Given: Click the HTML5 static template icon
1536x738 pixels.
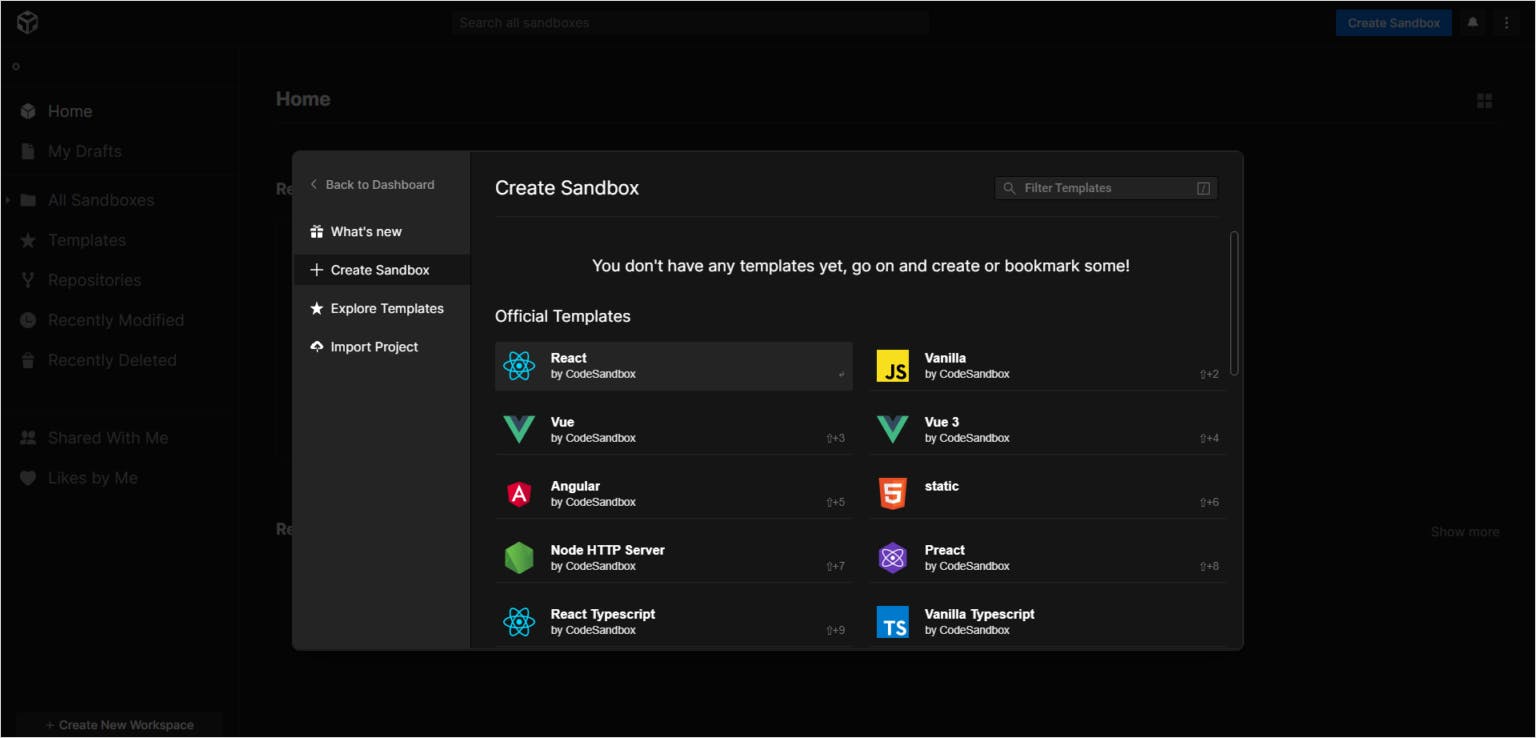Looking at the screenshot, I should pyautogui.click(x=893, y=494).
